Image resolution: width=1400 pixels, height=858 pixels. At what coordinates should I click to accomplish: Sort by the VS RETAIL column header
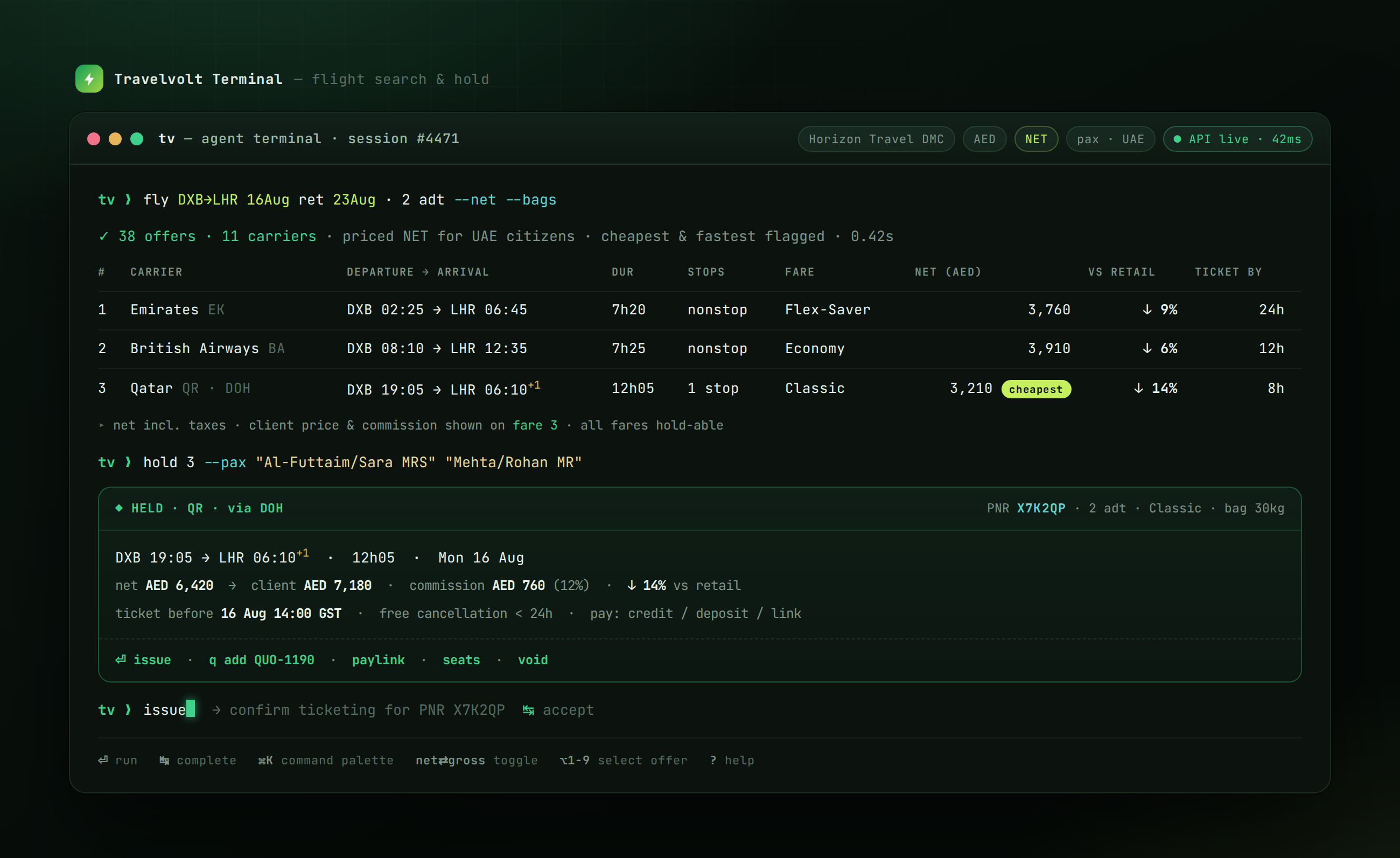pyautogui.click(x=1122, y=272)
